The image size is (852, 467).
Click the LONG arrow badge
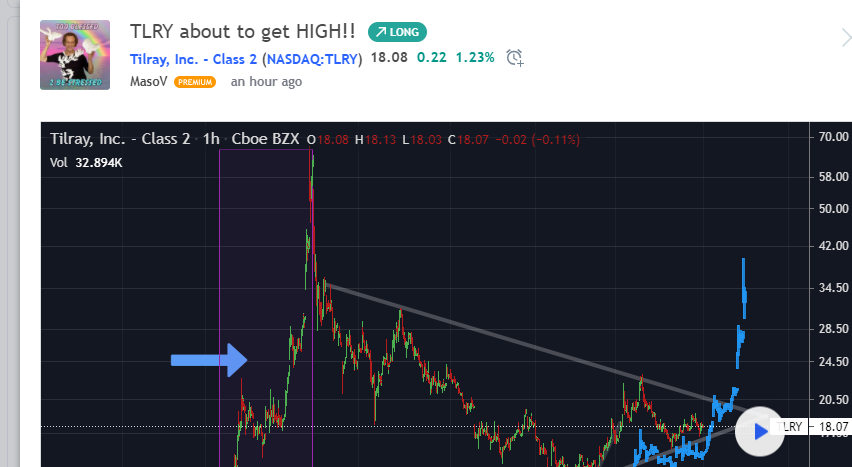coord(397,32)
